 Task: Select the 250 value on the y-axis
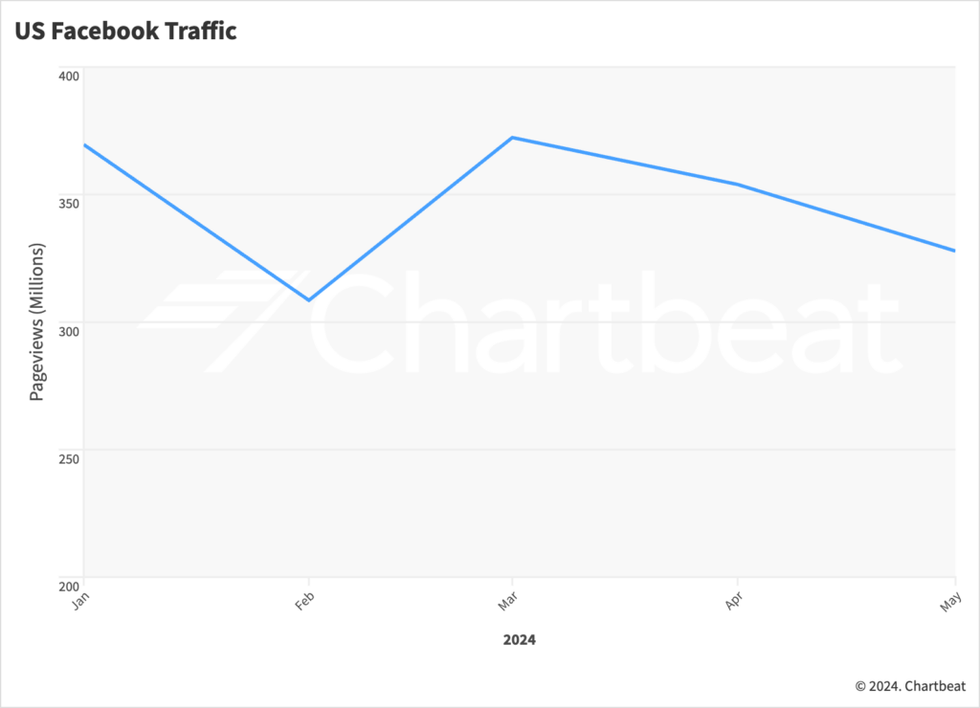click(68, 458)
